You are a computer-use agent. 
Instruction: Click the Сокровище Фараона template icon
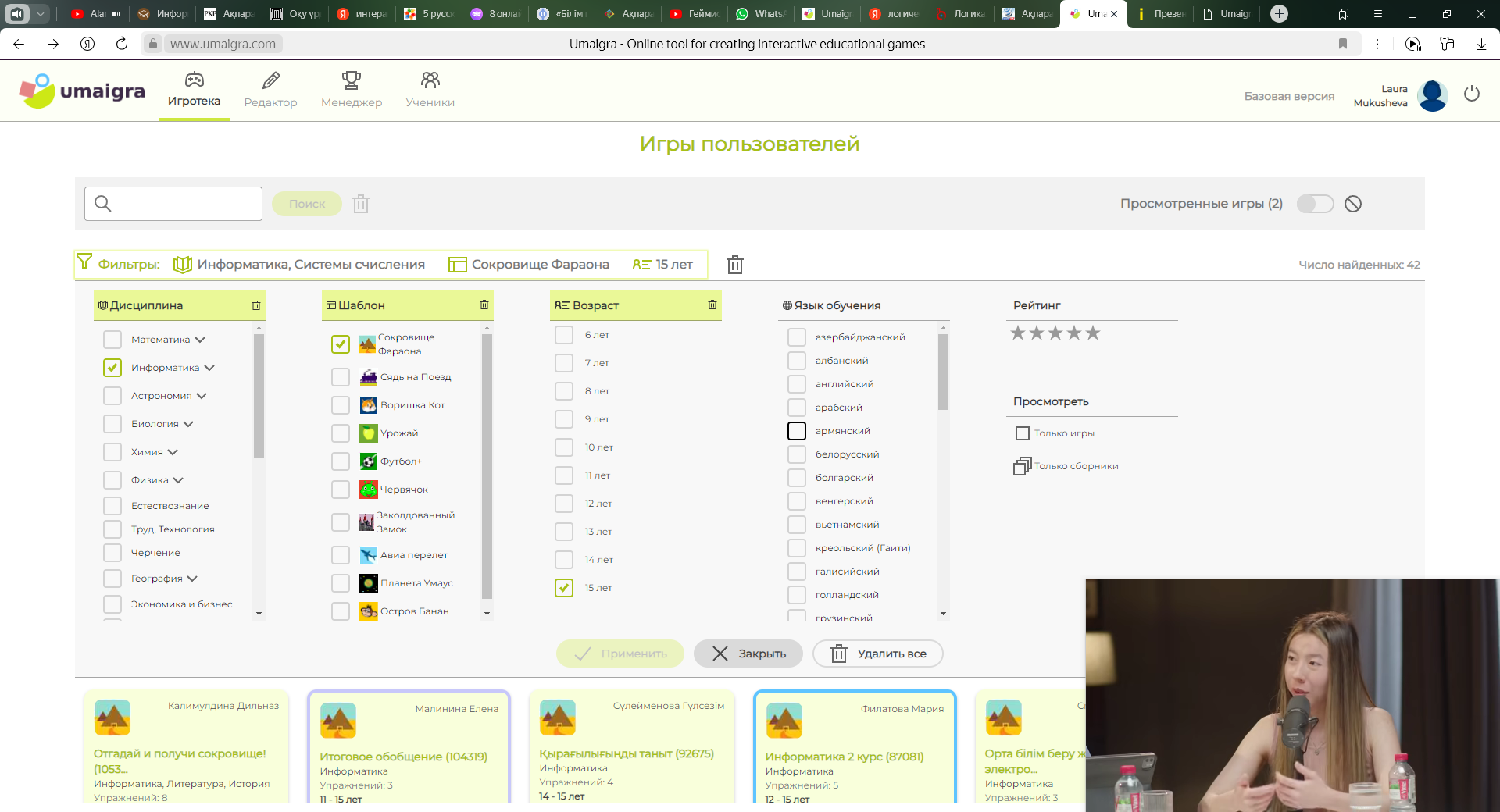point(368,344)
